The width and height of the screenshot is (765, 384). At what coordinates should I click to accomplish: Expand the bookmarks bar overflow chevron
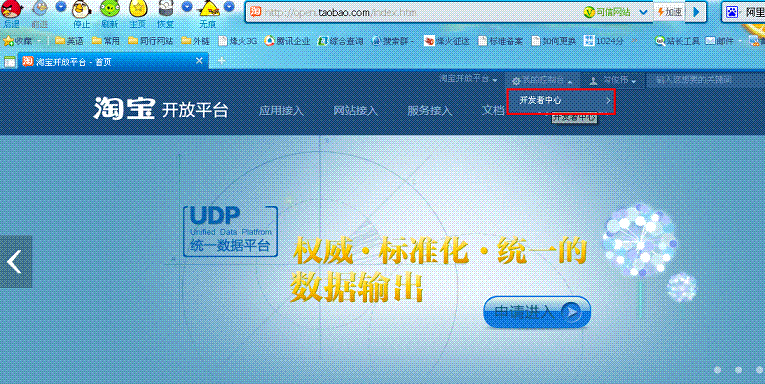tap(635, 41)
